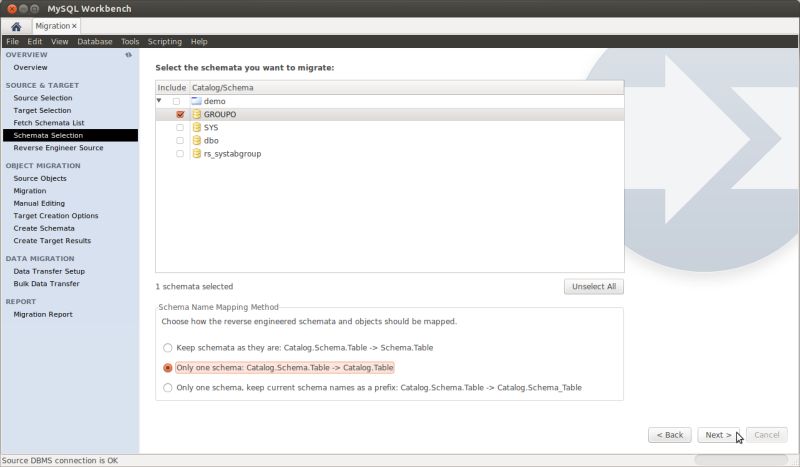Select the dbo schema row name
Viewport: 800px width, 467px height.
click(211, 140)
